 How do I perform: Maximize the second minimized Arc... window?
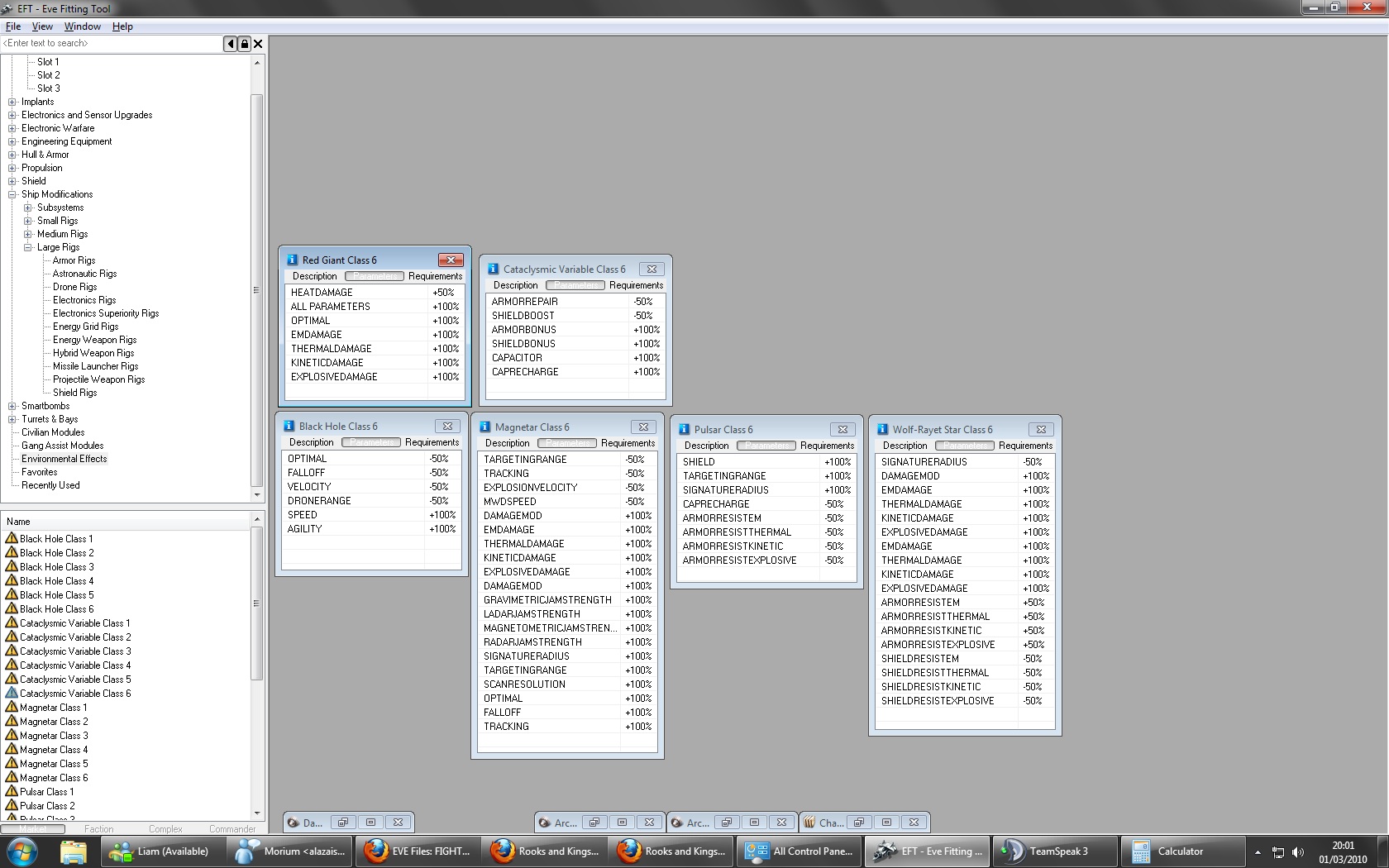pos(754,823)
